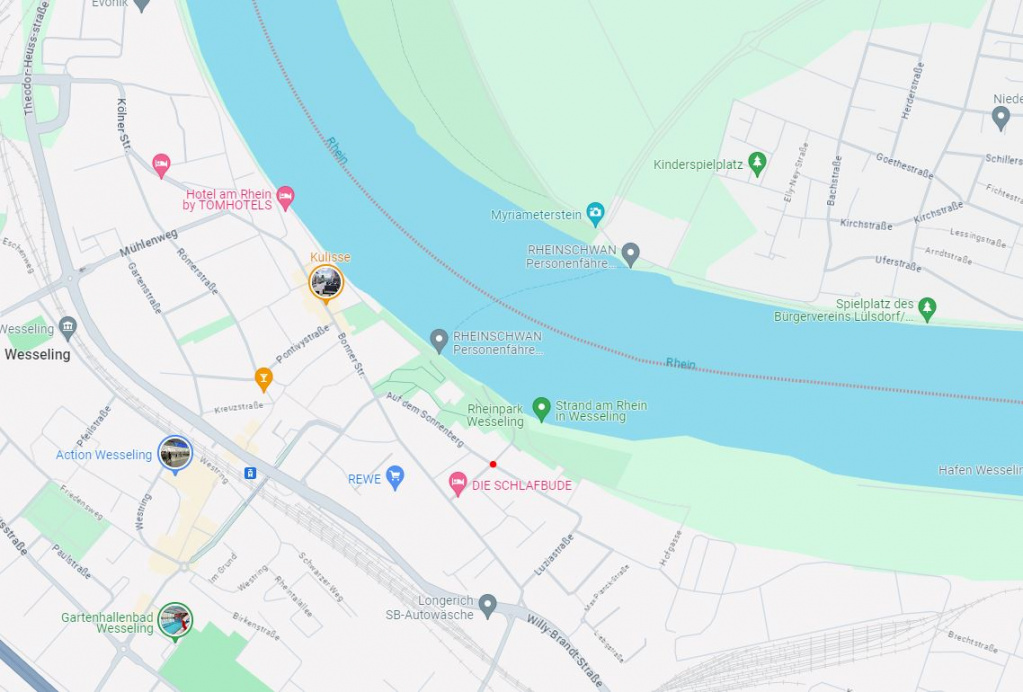Click the Longerich SB-Autowäsche location pin
Image resolution: width=1023 pixels, height=692 pixels.
pyautogui.click(x=487, y=605)
